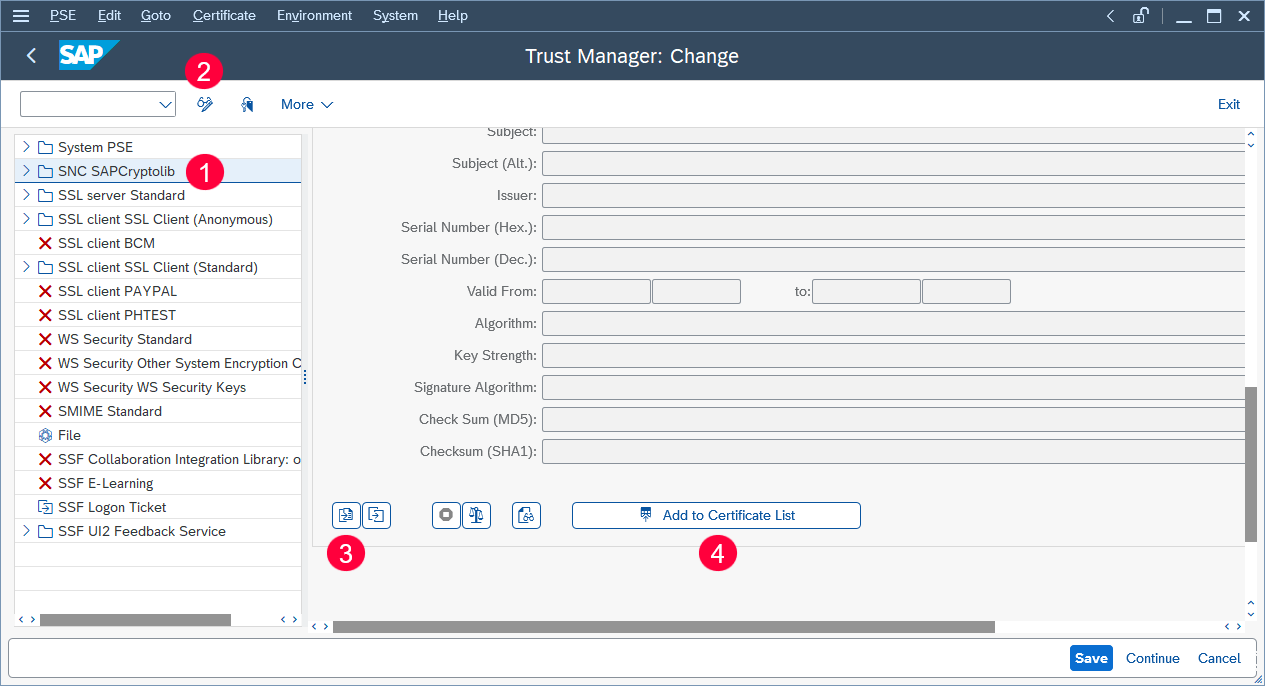Click the Issuer field
This screenshot has width=1265, height=686.
893,195
